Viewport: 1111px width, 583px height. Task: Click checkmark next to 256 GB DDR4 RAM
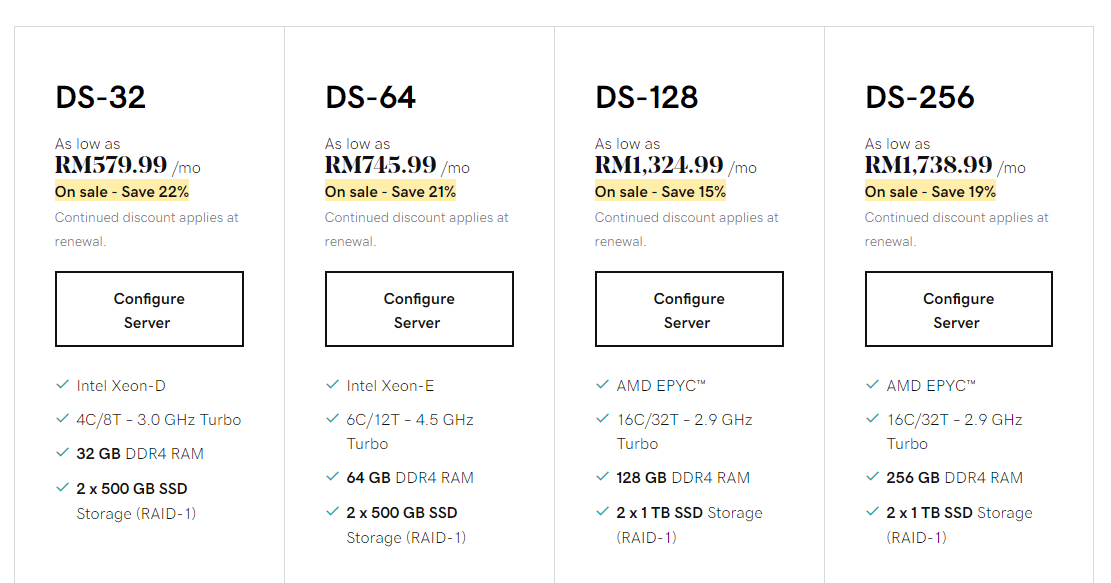coord(872,477)
